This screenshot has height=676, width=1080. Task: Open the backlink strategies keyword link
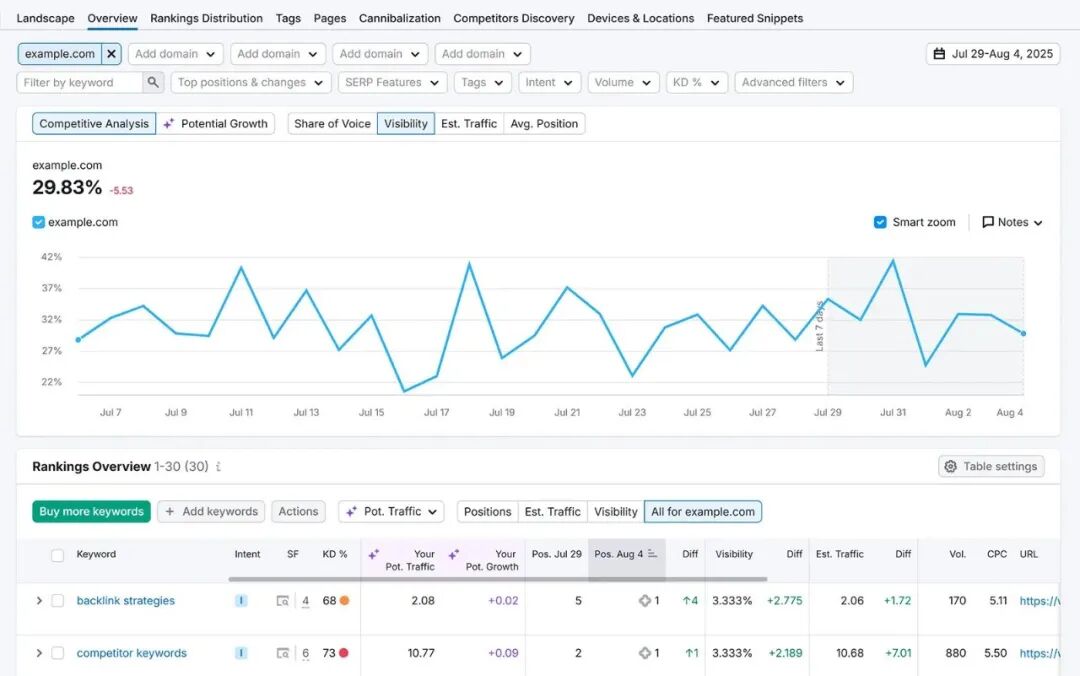tap(125, 601)
